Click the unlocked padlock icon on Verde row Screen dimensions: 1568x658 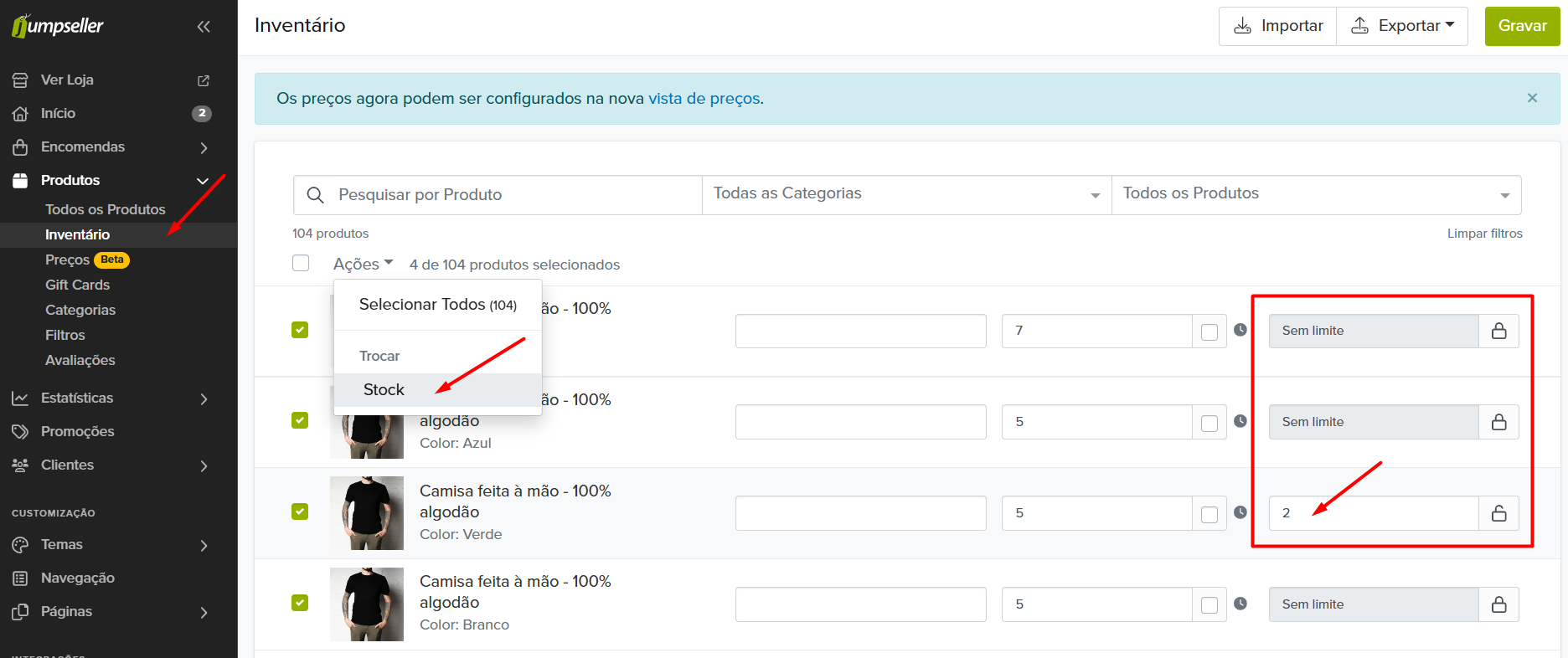(1498, 513)
